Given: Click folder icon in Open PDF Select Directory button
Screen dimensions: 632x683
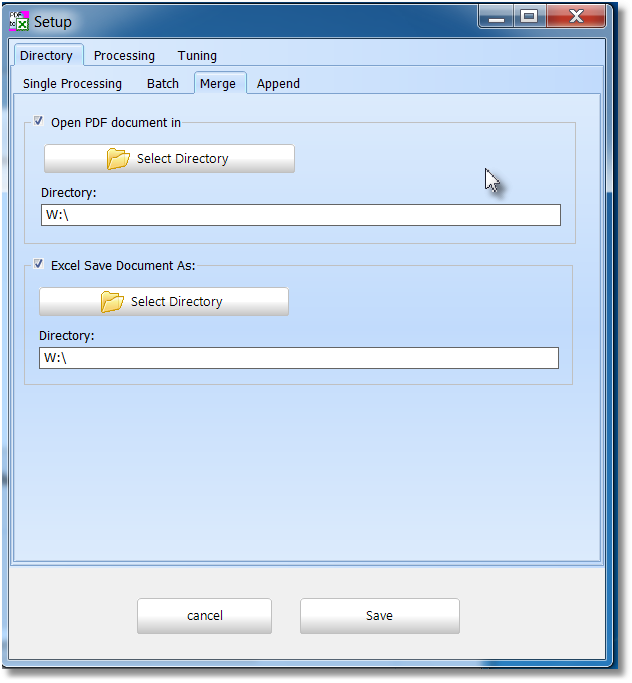Looking at the screenshot, I should pyautogui.click(x=118, y=159).
